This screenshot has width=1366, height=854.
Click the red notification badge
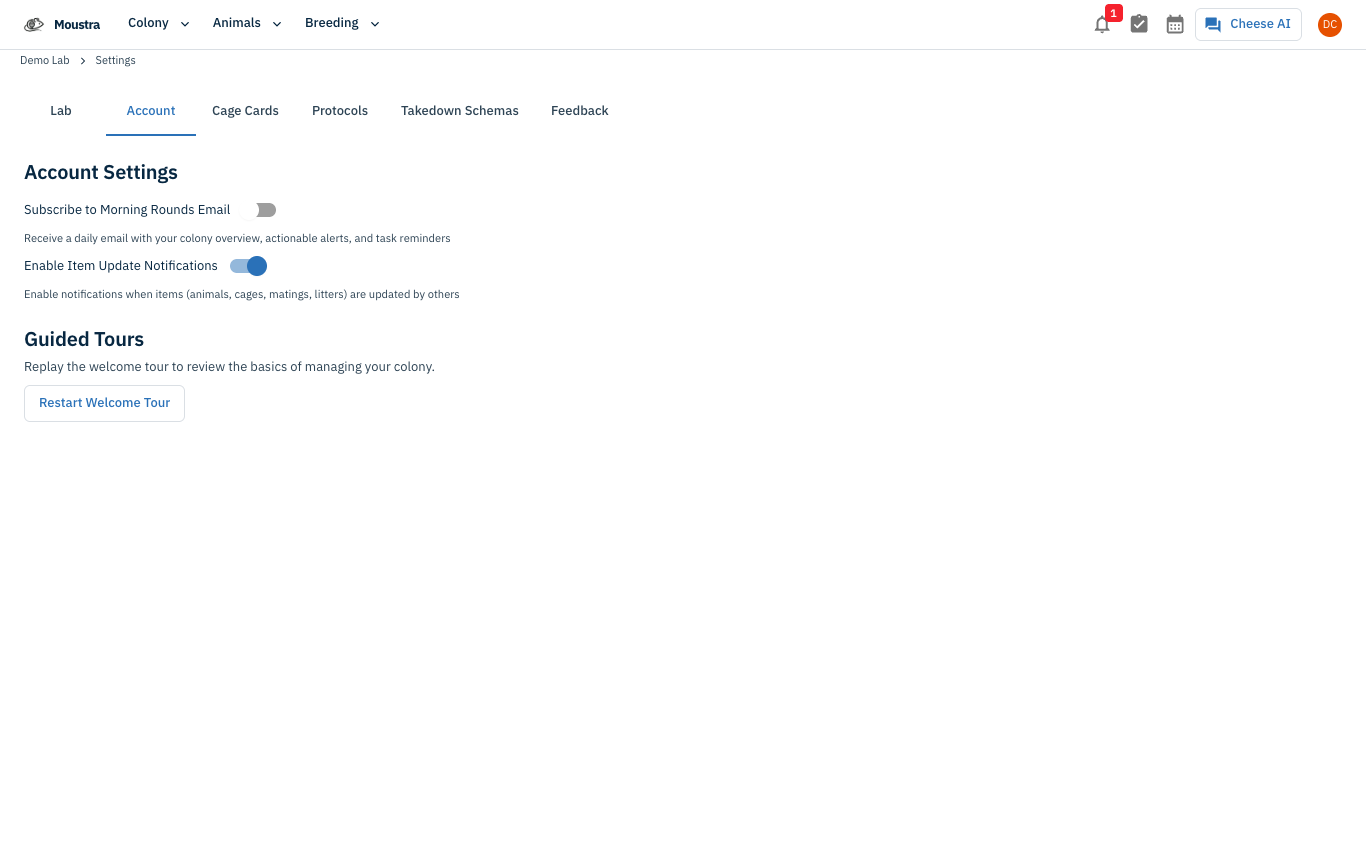tap(1114, 13)
